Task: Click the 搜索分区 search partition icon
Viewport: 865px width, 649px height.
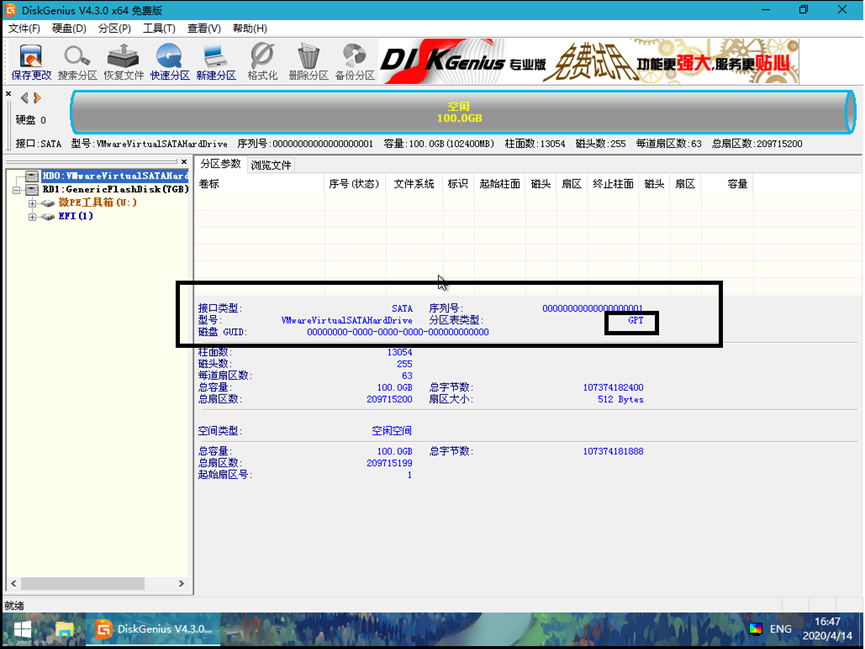Action: click(x=77, y=62)
